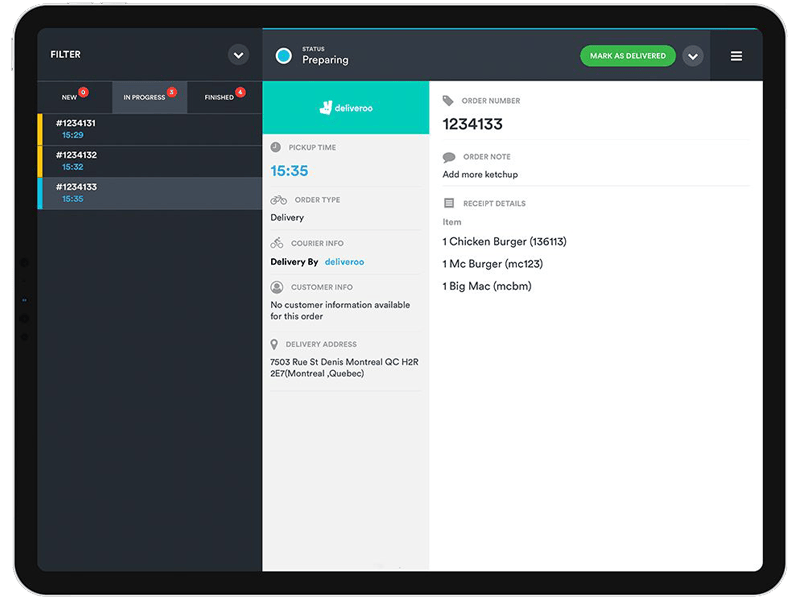The width and height of the screenshot is (800, 600).
Task: Select order #1234131 at 15:29
Action: coord(150,129)
